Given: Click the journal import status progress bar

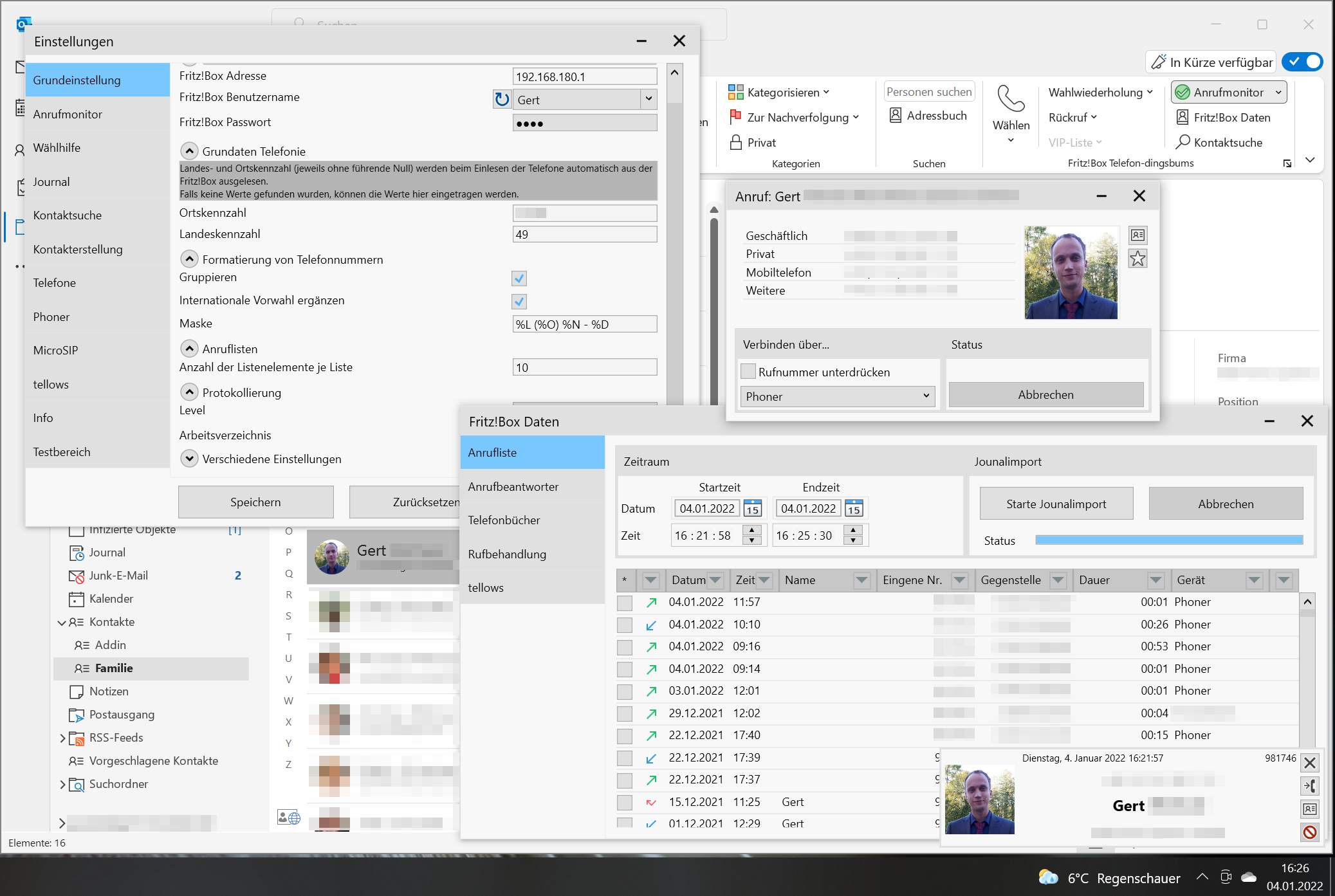Looking at the screenshot, I should [x=1168, y=540].
